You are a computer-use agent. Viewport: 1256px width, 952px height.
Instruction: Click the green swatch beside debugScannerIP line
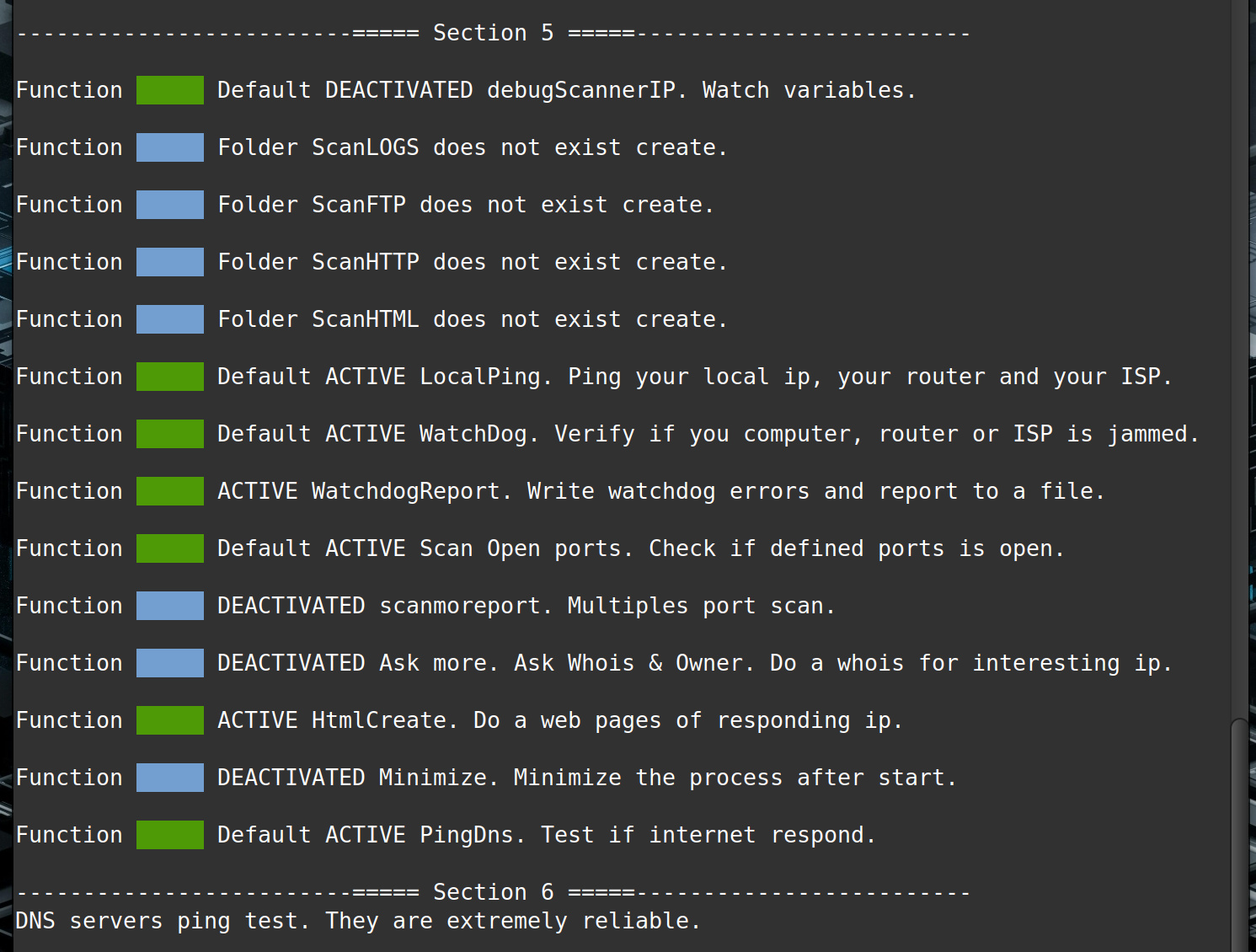[x=170, y=90]
